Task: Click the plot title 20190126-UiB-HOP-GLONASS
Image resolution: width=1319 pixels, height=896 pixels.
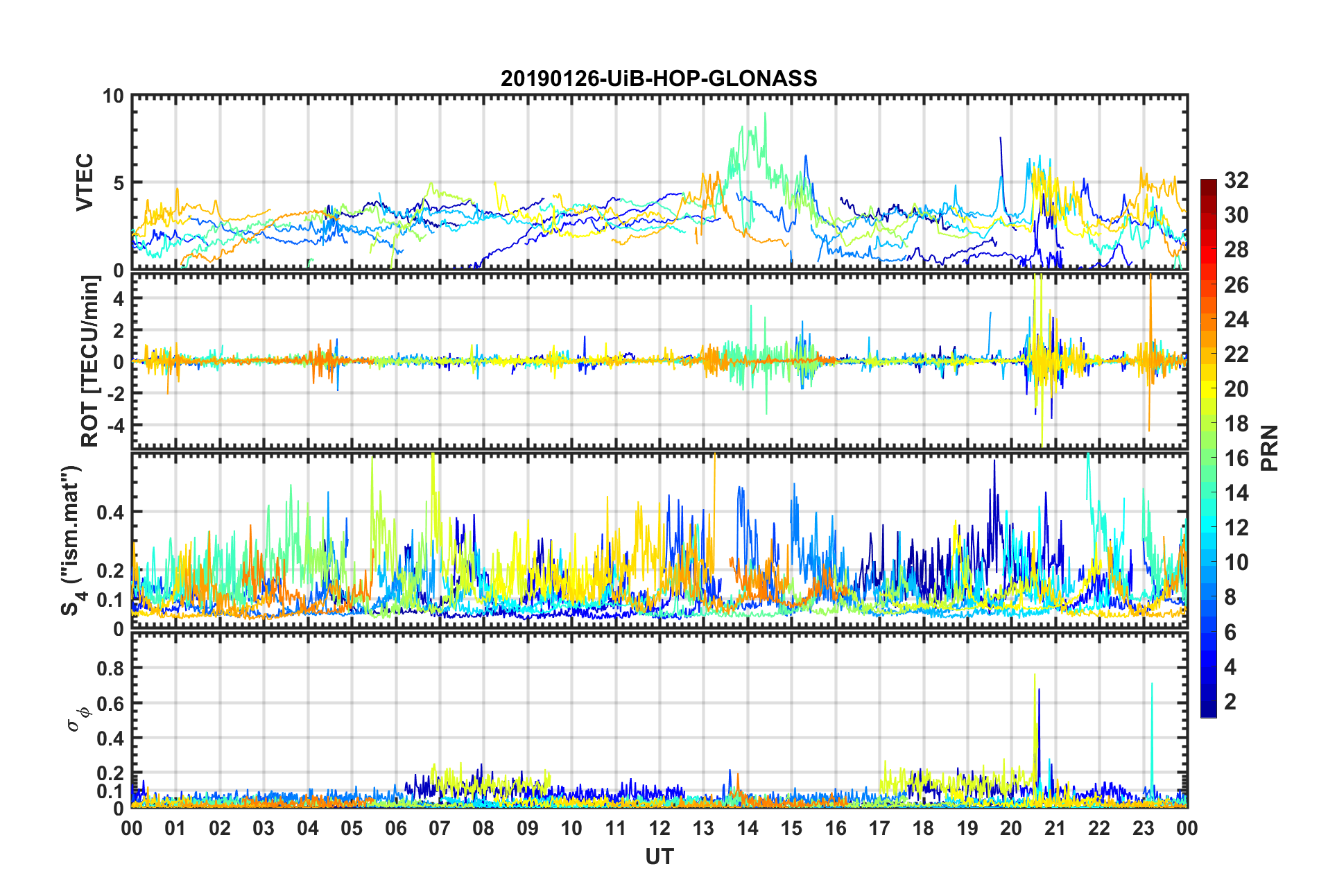Action: [659, 78]
